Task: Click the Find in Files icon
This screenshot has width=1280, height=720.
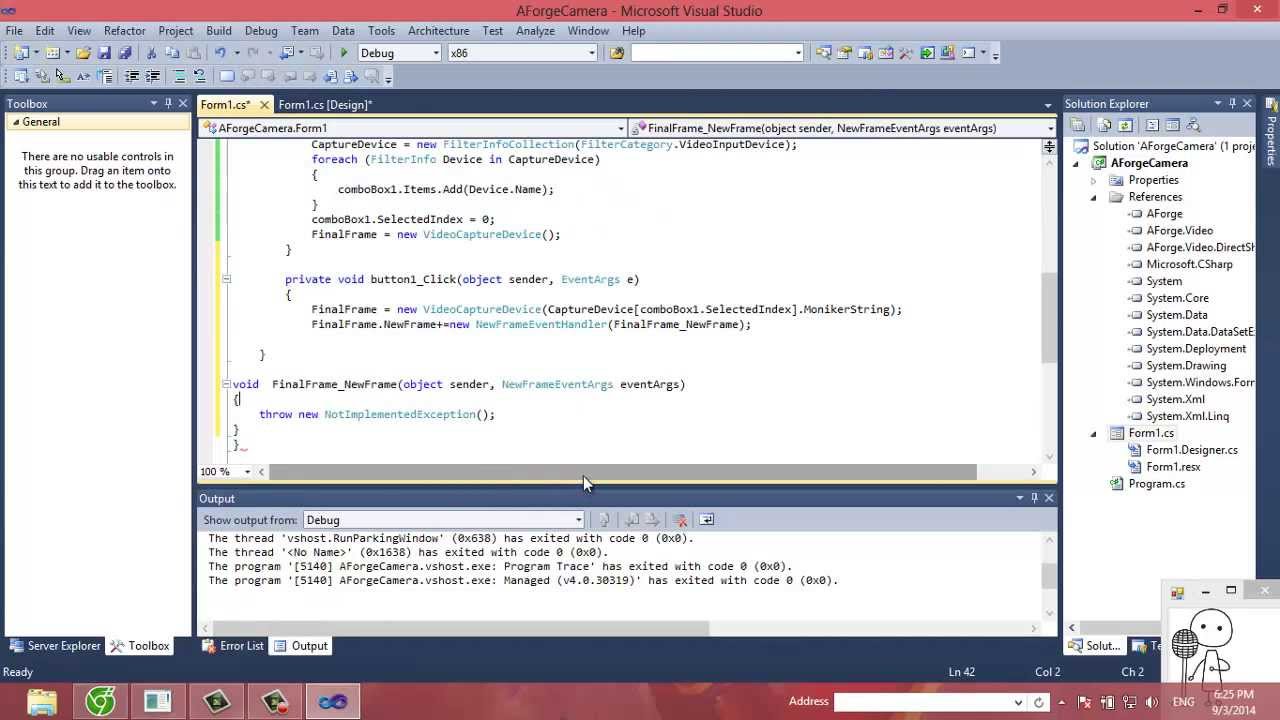Action: point(617,53)
